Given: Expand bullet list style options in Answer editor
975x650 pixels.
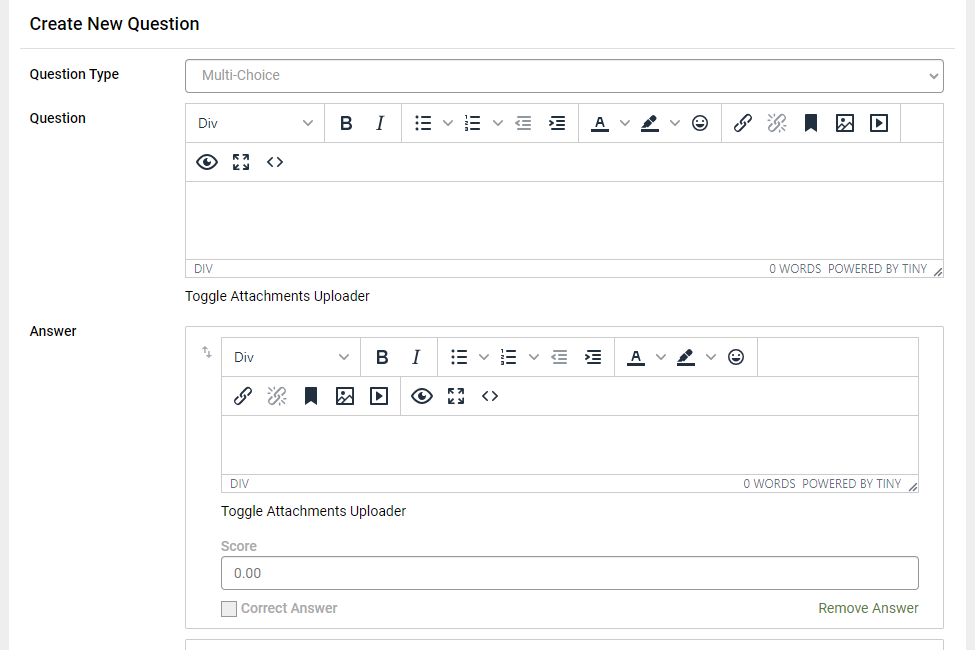Looking at the screenshot, I should click(x=484, y=357).
